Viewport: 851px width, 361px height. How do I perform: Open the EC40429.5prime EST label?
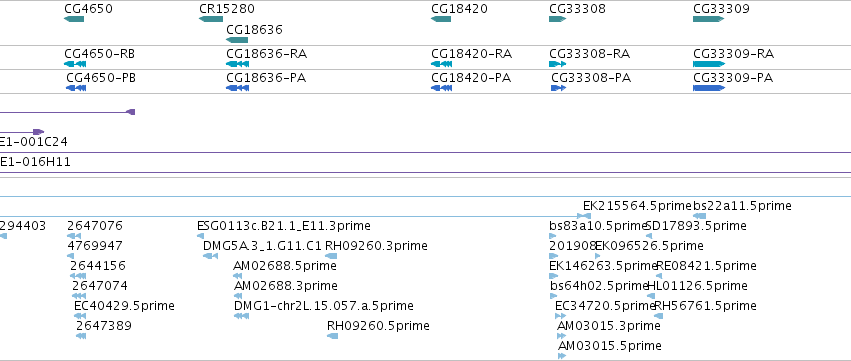point(124,306)
